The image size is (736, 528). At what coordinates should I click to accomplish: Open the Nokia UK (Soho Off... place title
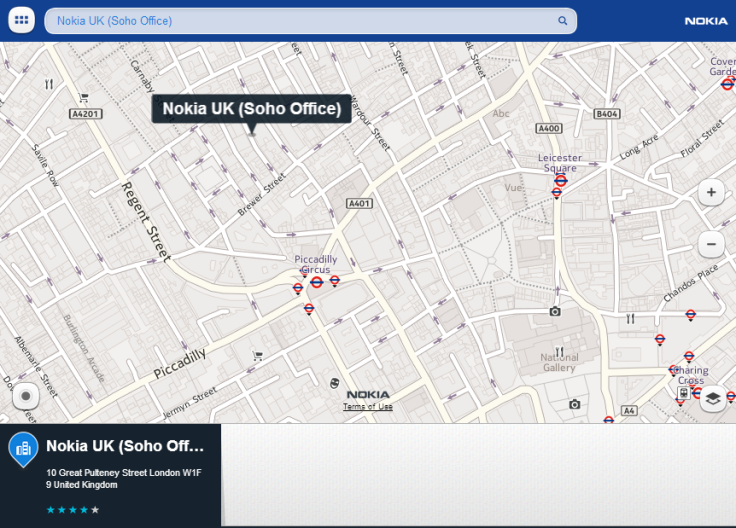click(x=125, y=446)
